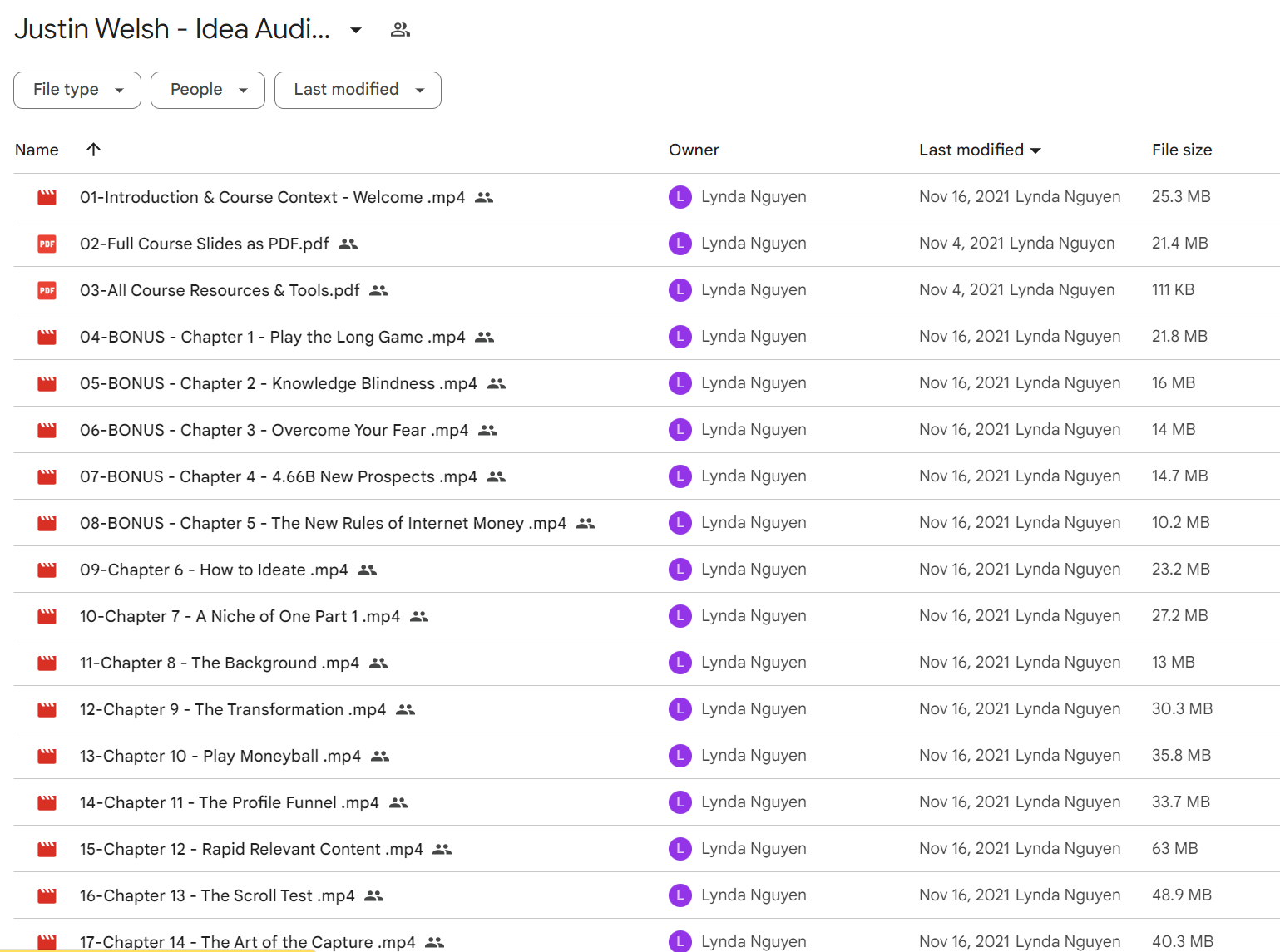The image size is (1280, 952).
Task: Expand the Last modified filter chip
Action: pos(358,90)
